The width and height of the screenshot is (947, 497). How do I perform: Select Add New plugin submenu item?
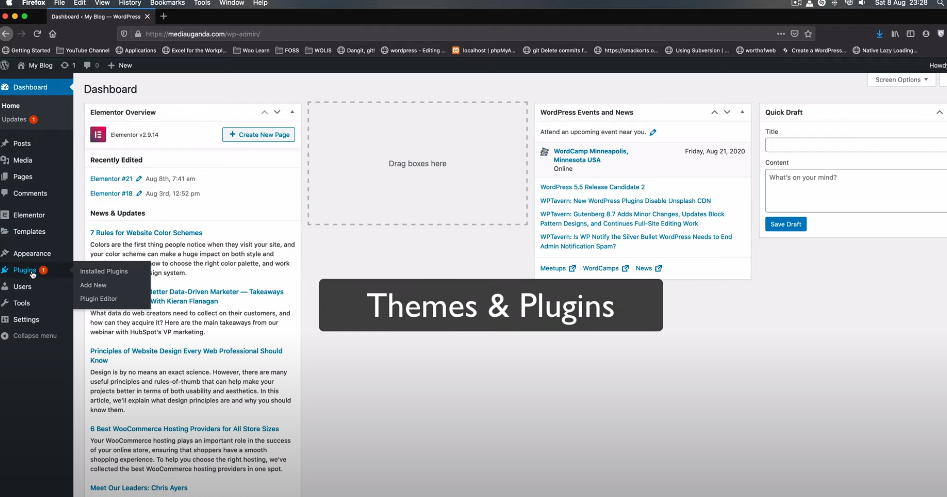(93, 285)
